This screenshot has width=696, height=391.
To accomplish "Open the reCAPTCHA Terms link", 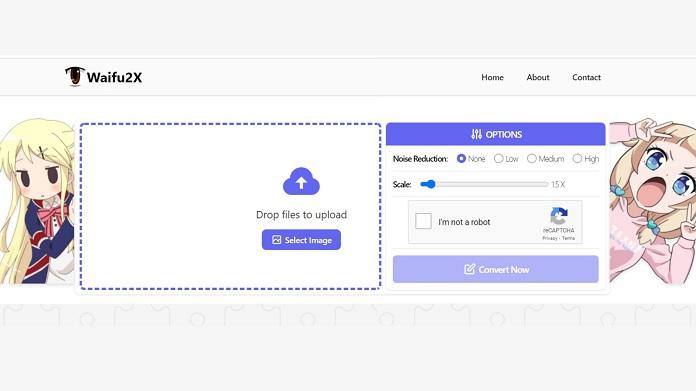I will [569, 238].
